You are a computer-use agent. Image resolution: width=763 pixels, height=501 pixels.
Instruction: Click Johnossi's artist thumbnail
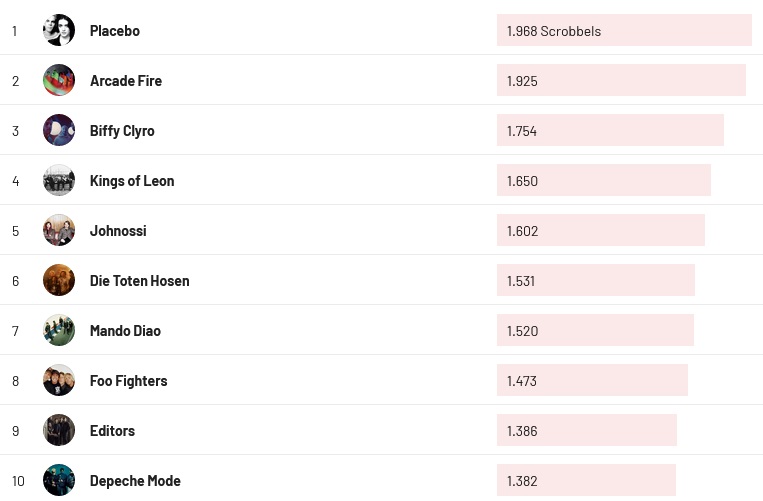59,230
